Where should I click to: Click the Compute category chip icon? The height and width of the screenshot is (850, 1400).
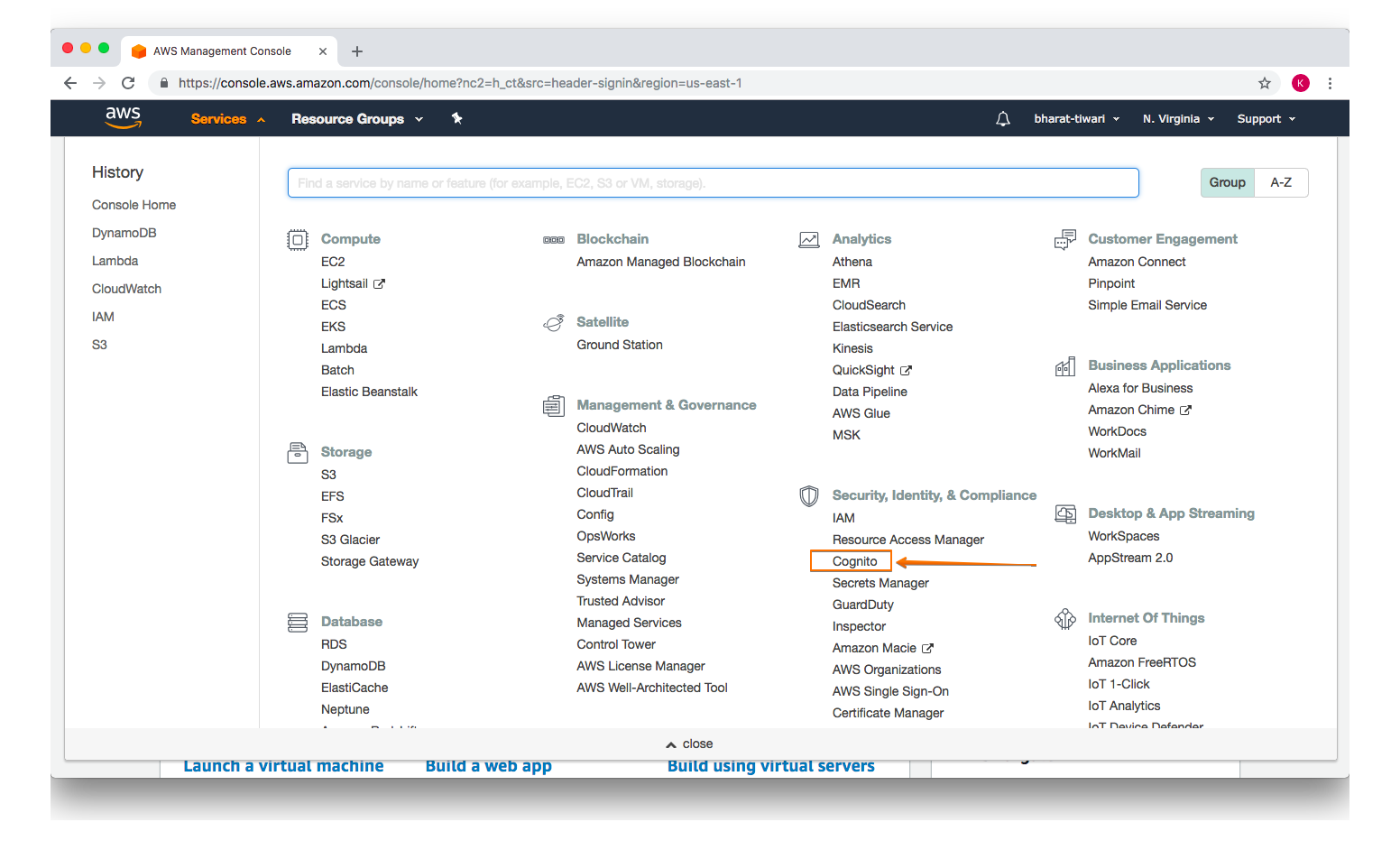pyautogui.click(x=298, y=239)
